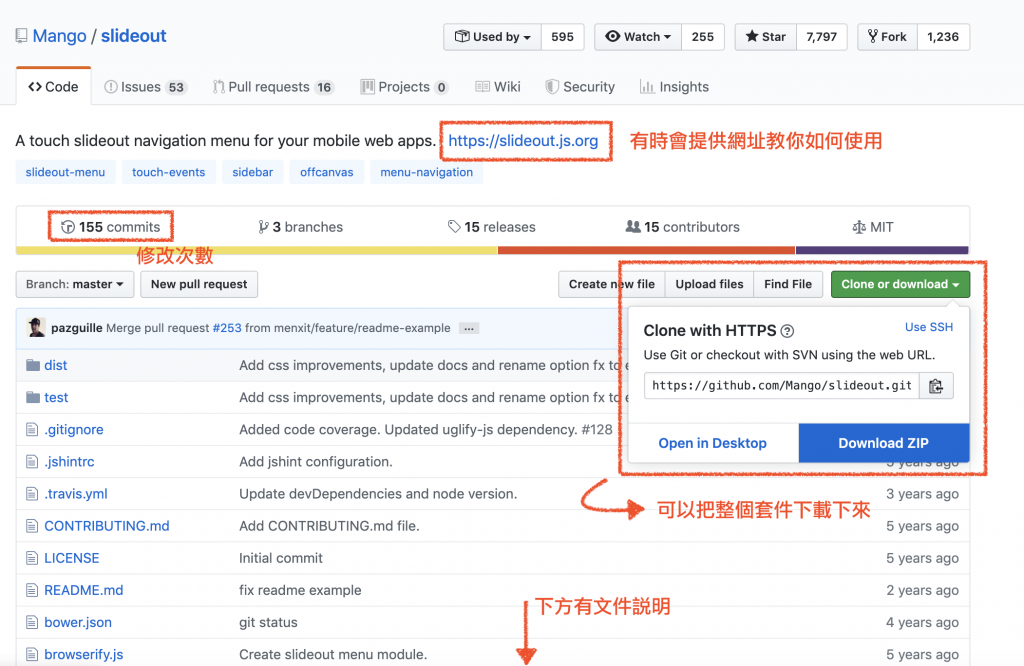Open the README.md file

pyautogui.click(x=84, y=590)
